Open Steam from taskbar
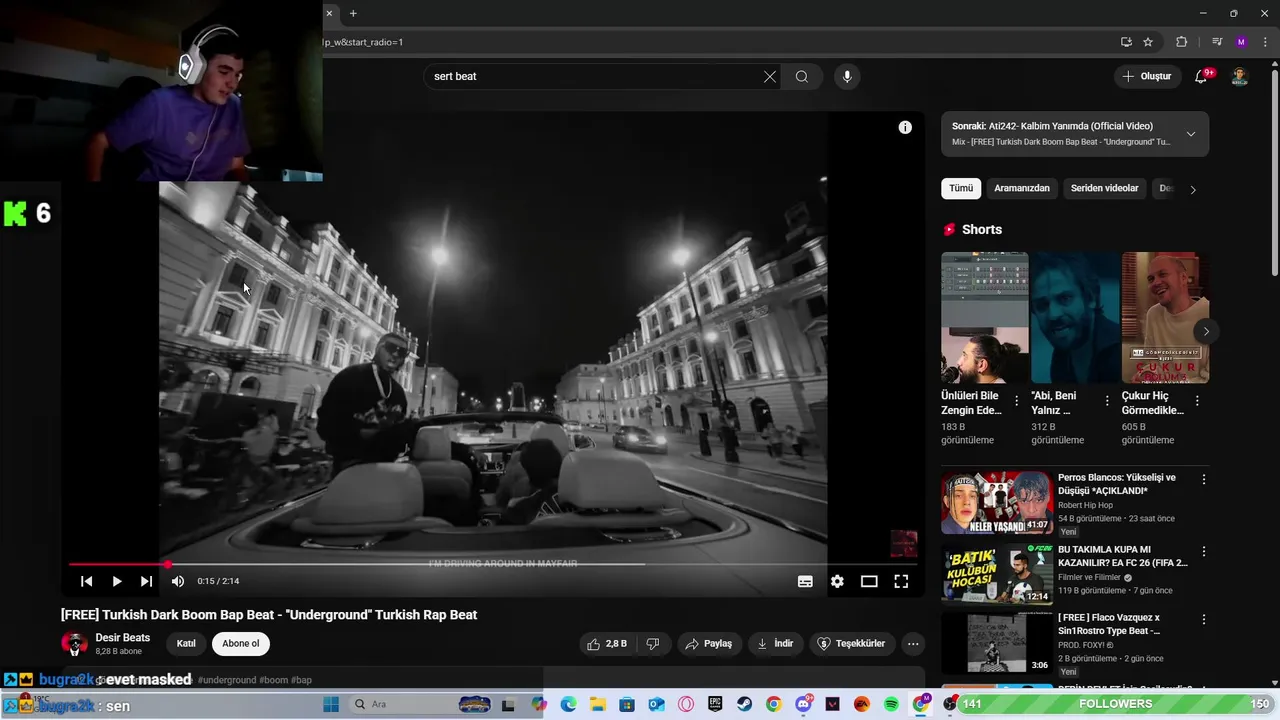1280x720 pixels. pos(744,705)
